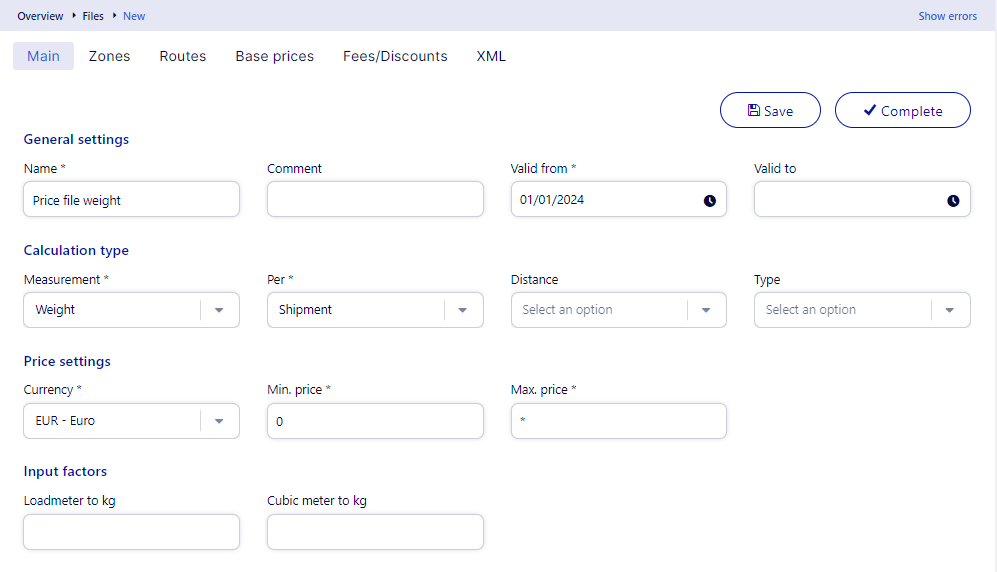This screenshot has width=997, height=572.
Task: Go to Files in the breadcrumb
Action: (x=93, y=16)
